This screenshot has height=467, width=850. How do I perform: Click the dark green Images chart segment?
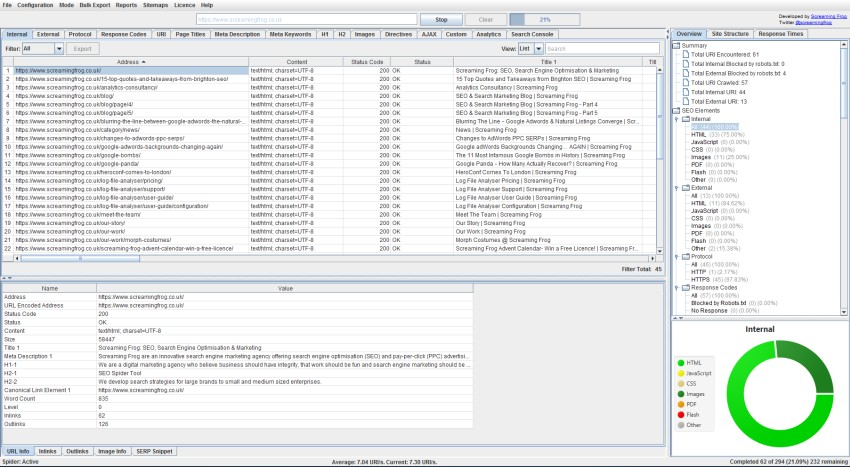[x=807, y=364]
